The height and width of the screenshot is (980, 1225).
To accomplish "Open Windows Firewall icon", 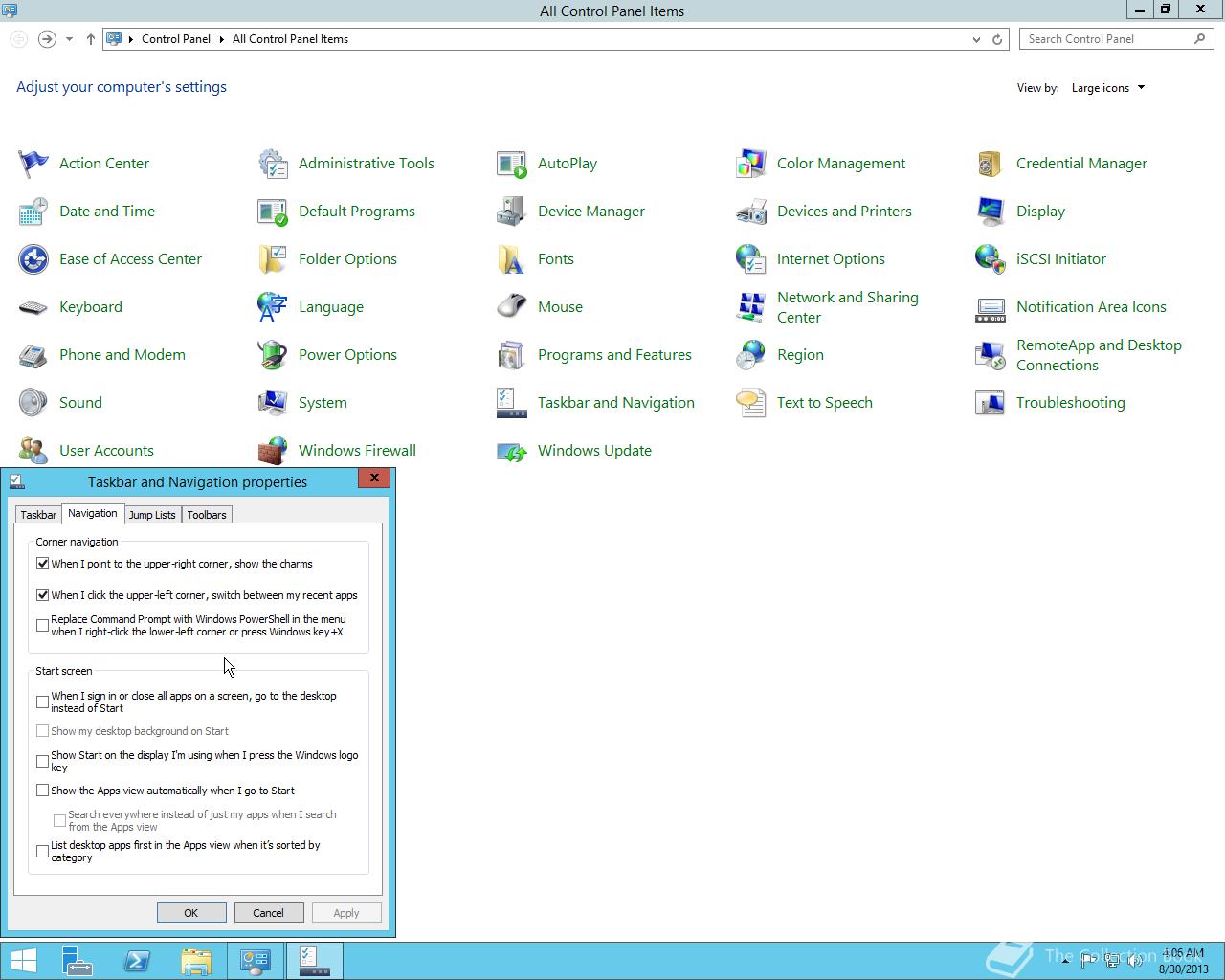I will pyautogui.click(x=273, y=451).
